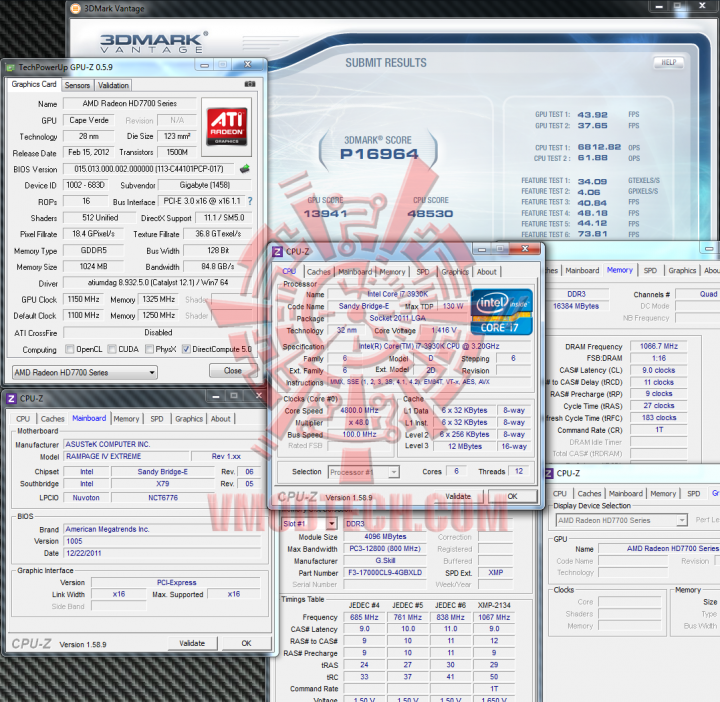Open the Memory tab in Mainboard CPU-Z window
The image size is (720, 702).
click(126, 419)
